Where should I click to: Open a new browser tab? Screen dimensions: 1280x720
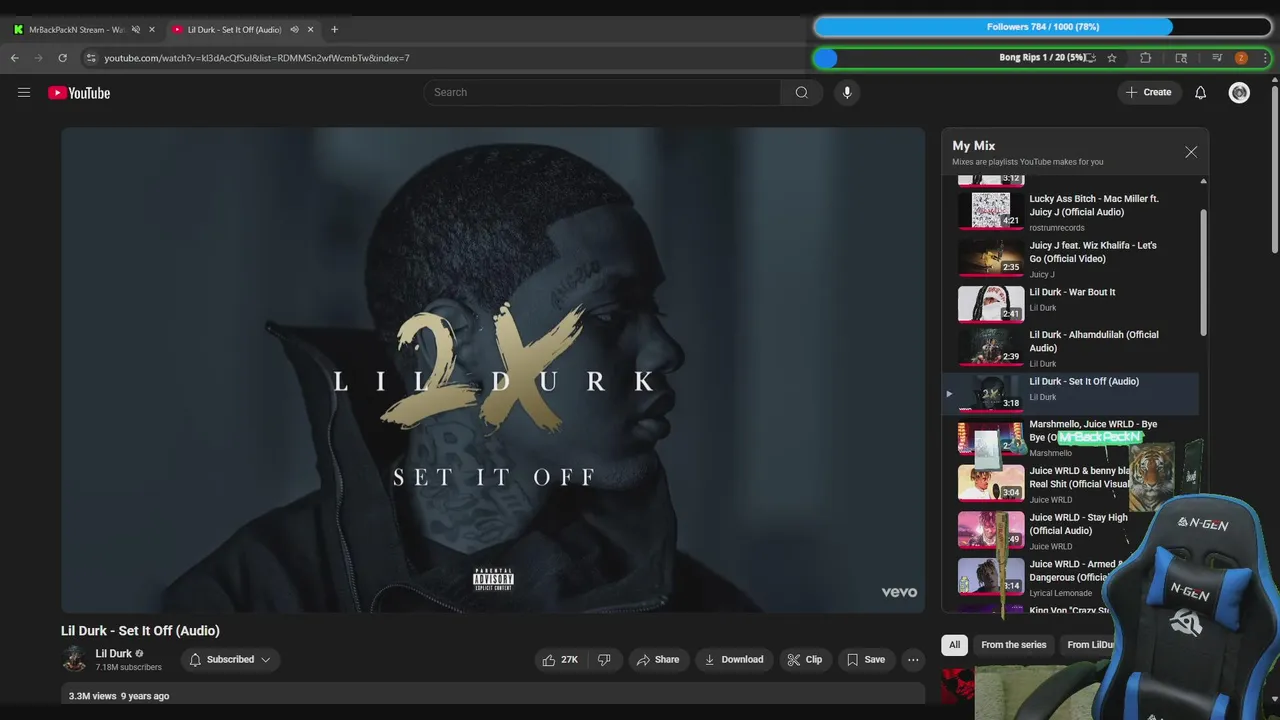coord(334,30)
